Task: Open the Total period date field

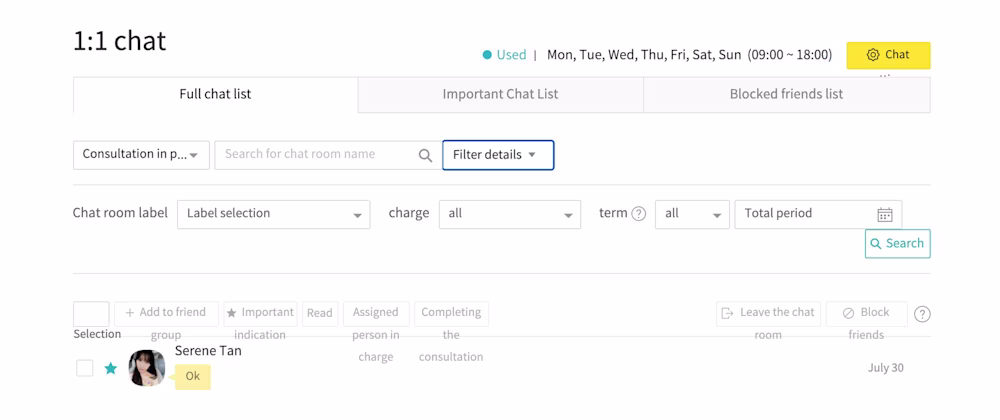Action: coord(818,214)
